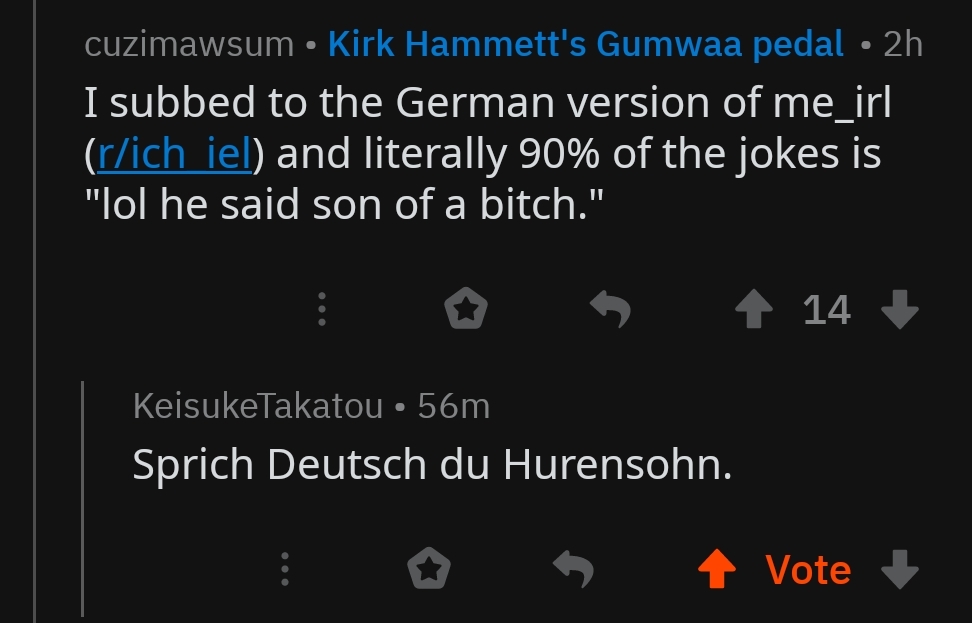This screenshot has height=623, width=972.
Task: Downvote the 'Sprich Deutsch' reply
Action: click(x=900, y=570)
